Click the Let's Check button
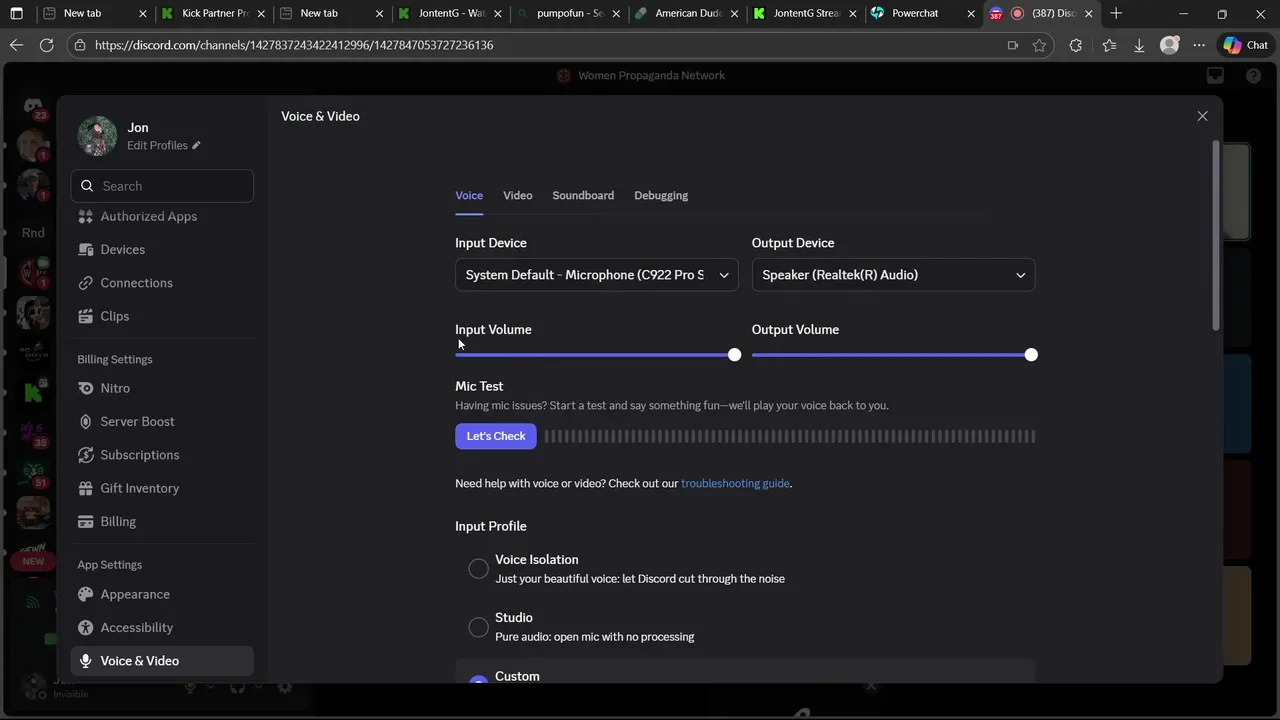This screenshot has height=720, width=1280. [x=496, y=436]
